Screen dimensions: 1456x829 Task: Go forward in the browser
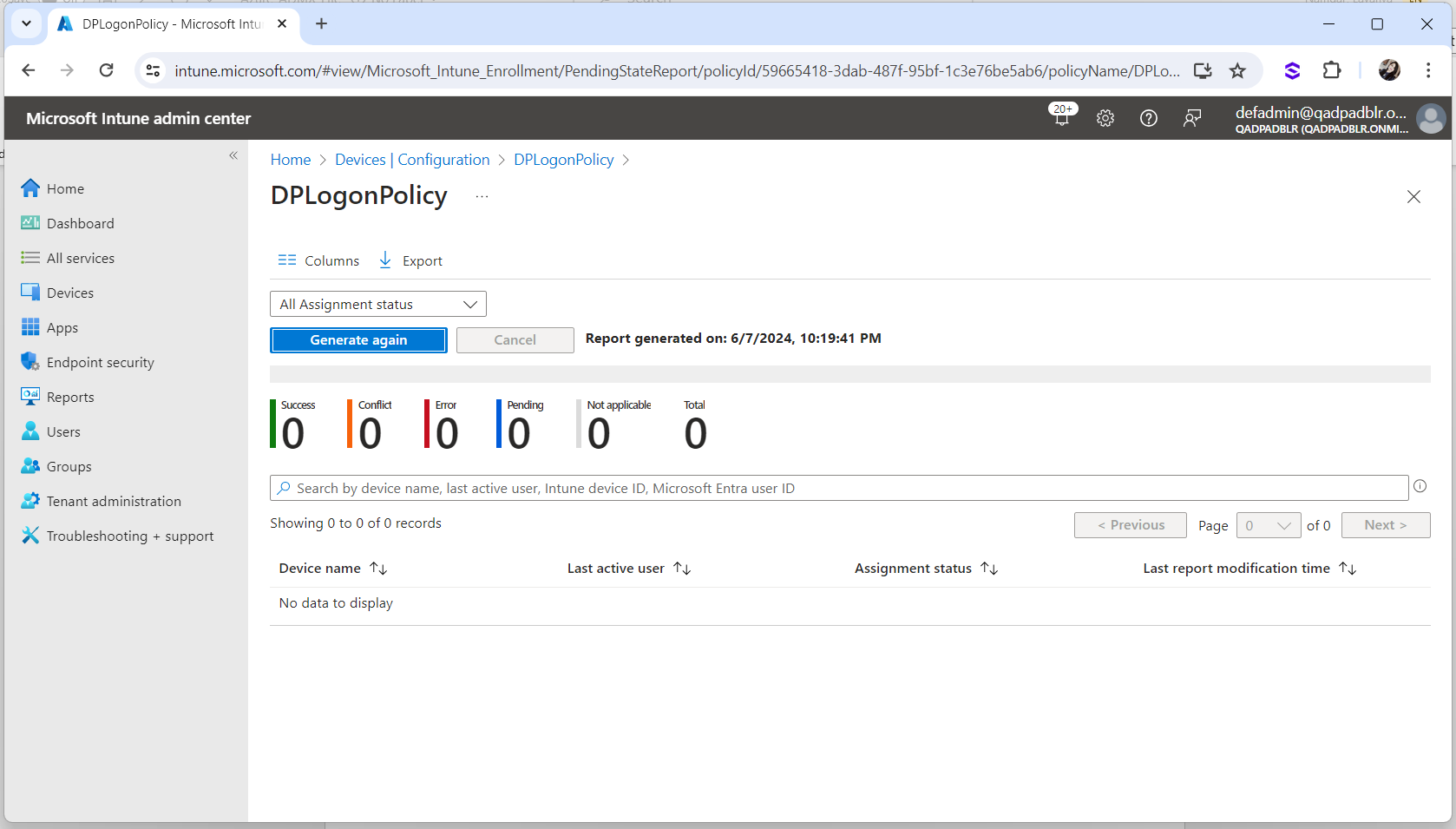click(67, 70)
